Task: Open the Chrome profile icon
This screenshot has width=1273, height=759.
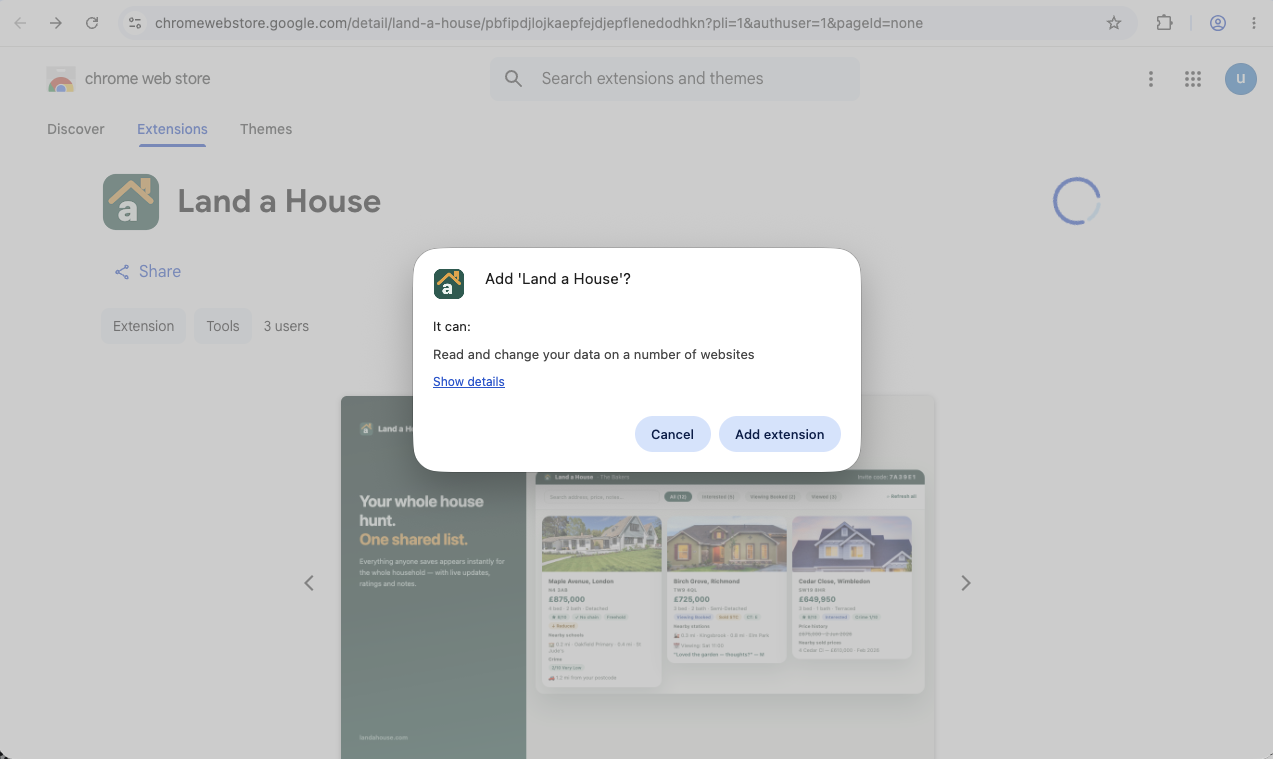Action: coord(1218,23)
